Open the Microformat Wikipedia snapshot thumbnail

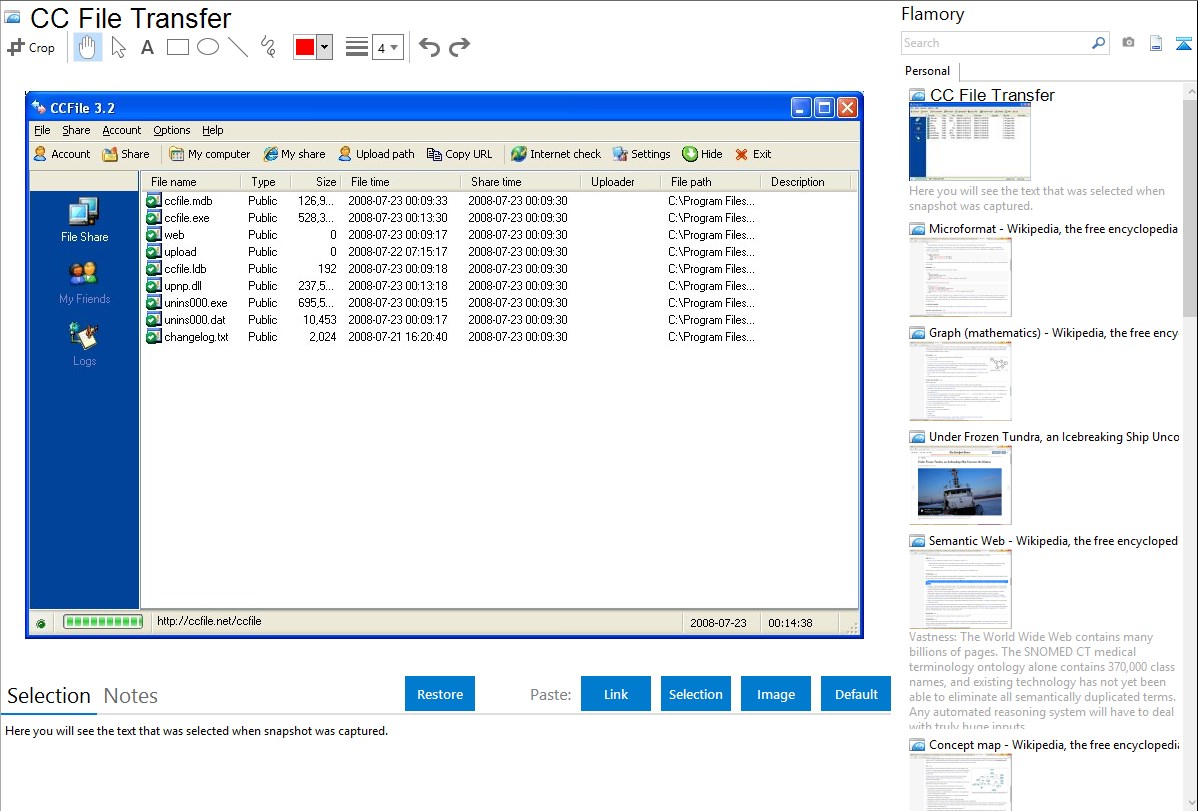(960, 277)
